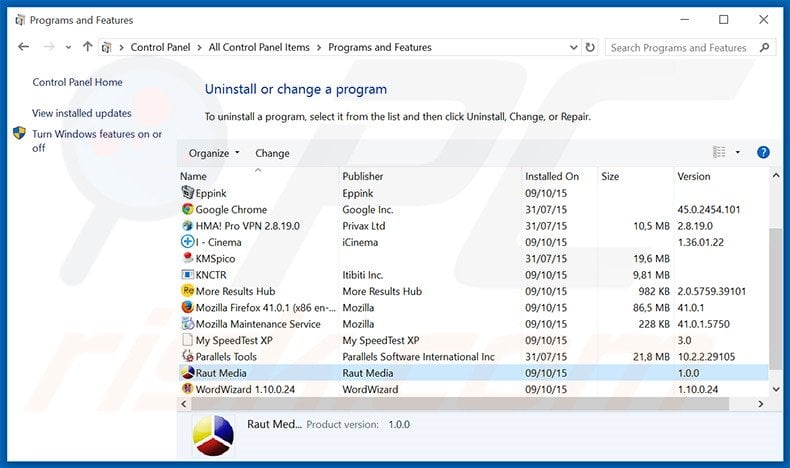Sort by Installed On column header
Viewport: 790px width, 468px height.
(560, 176)
